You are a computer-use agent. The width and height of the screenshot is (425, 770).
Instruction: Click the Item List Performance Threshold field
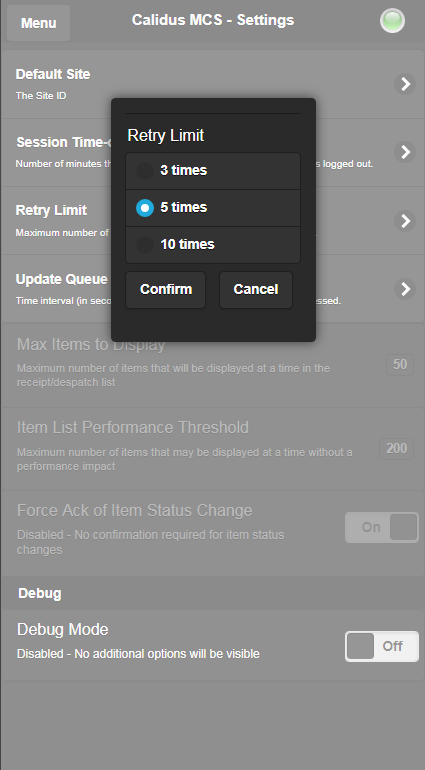point(397,449)
